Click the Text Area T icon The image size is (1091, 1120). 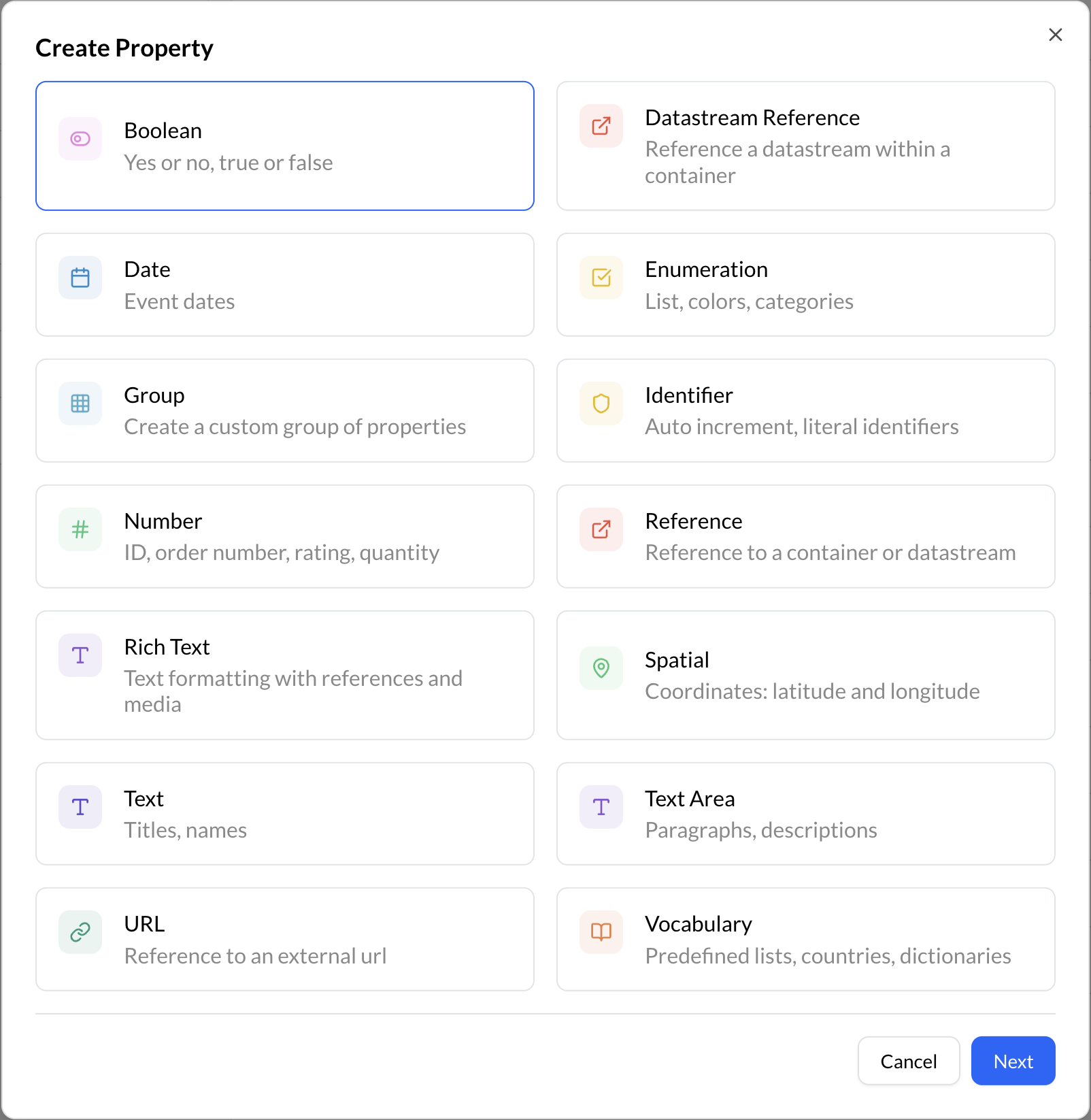click(601, 807)
